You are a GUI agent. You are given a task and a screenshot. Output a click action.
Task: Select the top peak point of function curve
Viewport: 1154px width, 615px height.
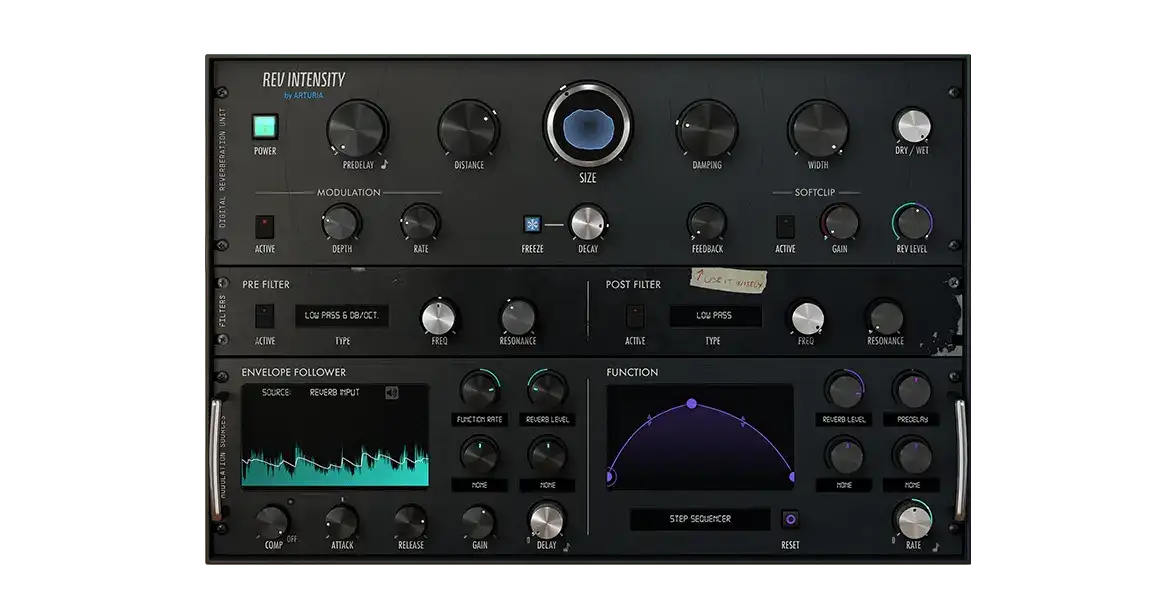[x=691, y=404]
